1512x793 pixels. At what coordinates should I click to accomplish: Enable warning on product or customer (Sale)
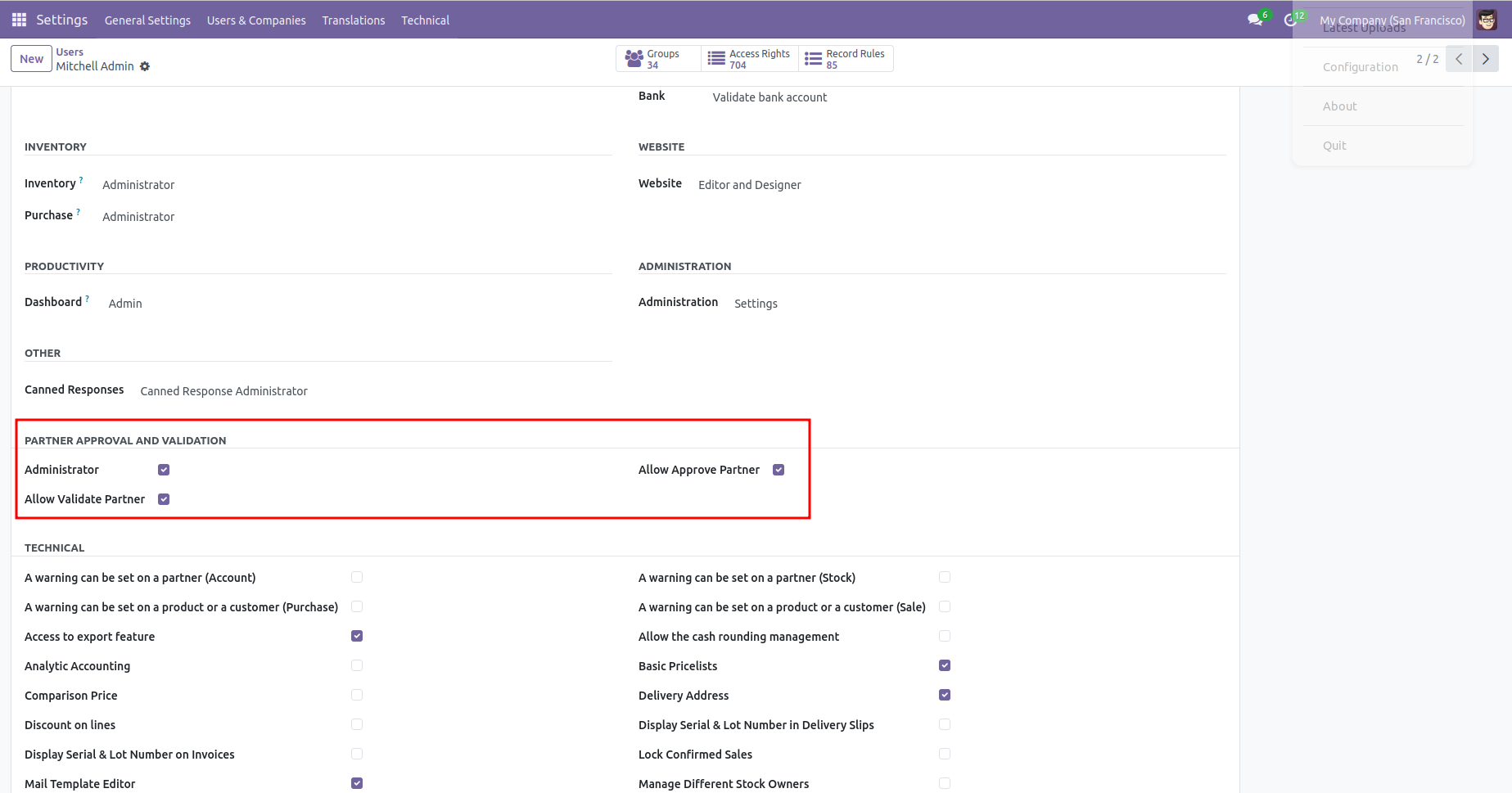click(x=945, y=606)
